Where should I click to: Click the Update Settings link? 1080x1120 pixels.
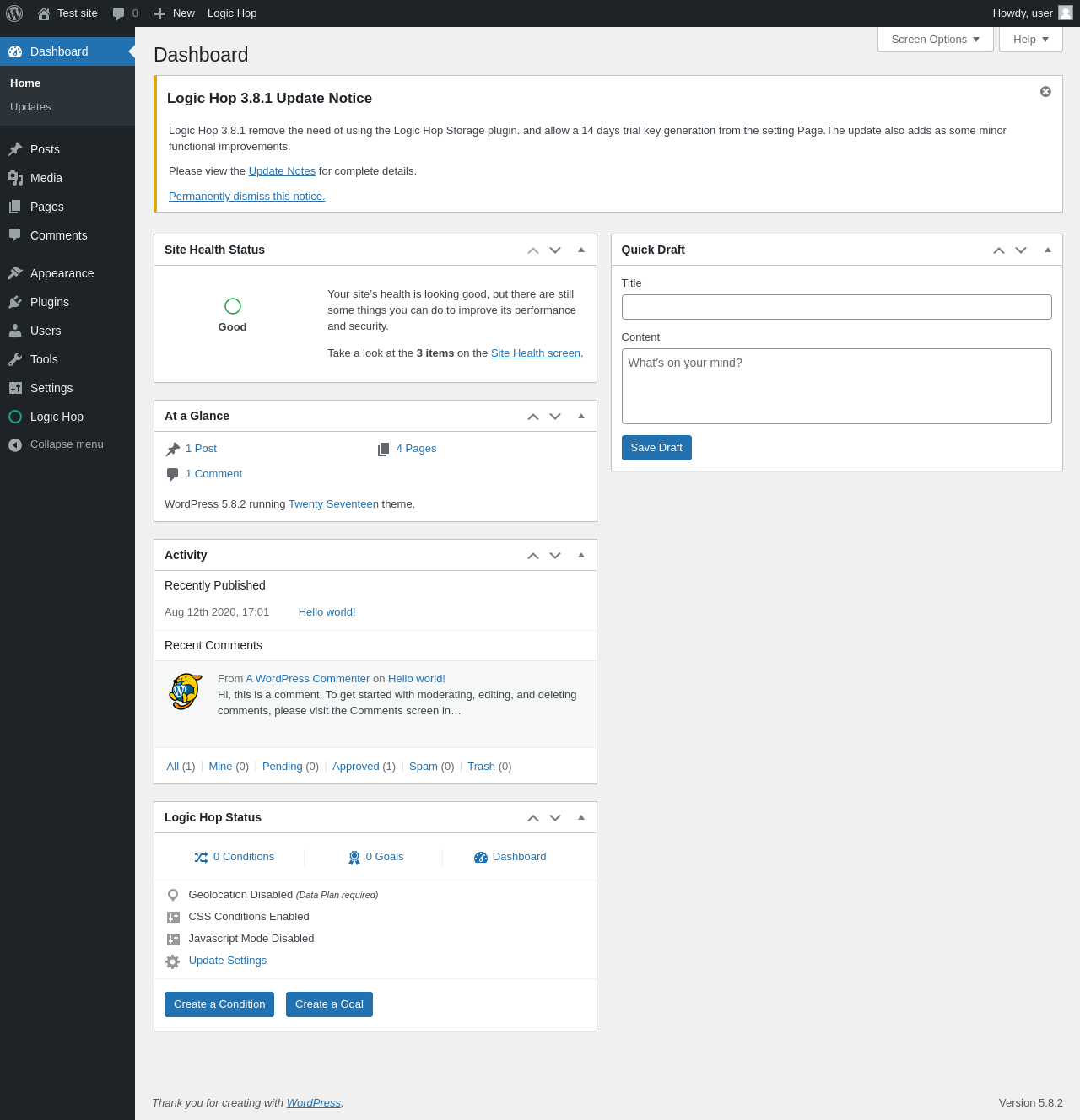(228, 961)
